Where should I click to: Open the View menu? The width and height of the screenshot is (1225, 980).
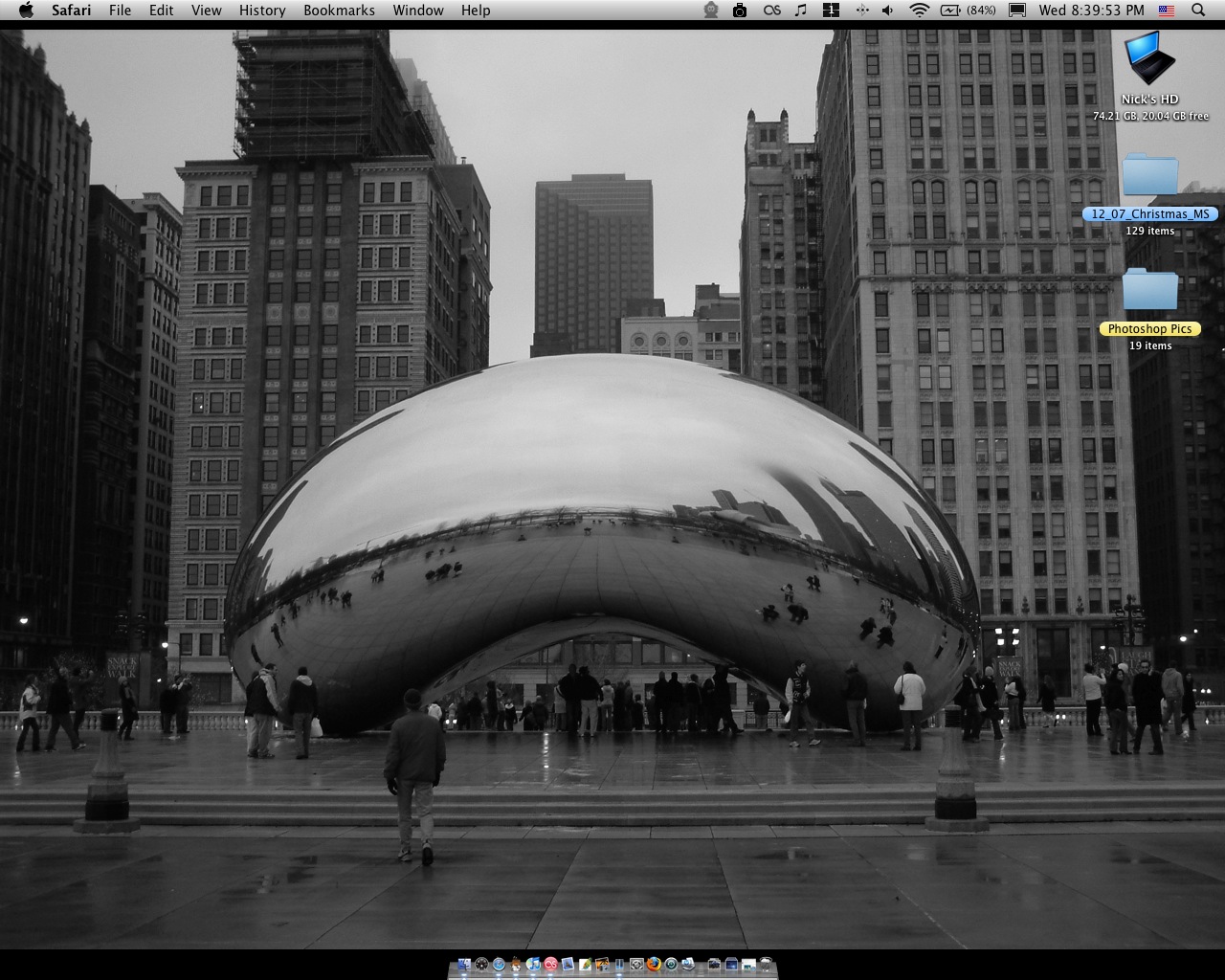pyautogui.click(x=206, y=10)
